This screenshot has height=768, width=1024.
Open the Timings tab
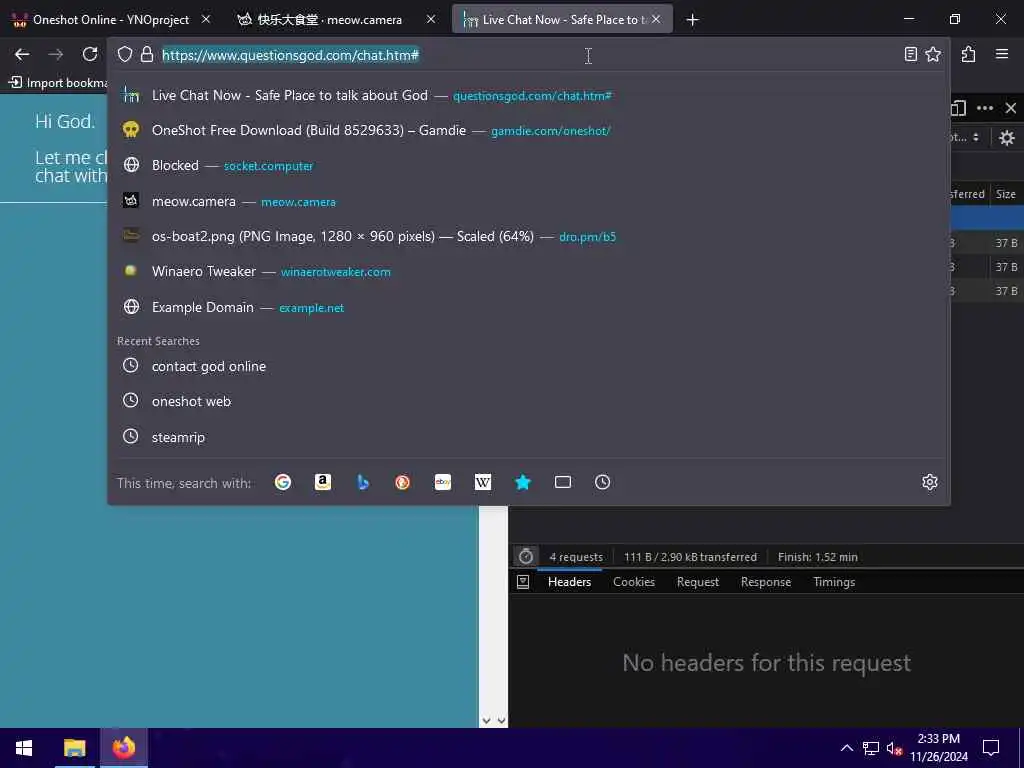click(834, 582)
